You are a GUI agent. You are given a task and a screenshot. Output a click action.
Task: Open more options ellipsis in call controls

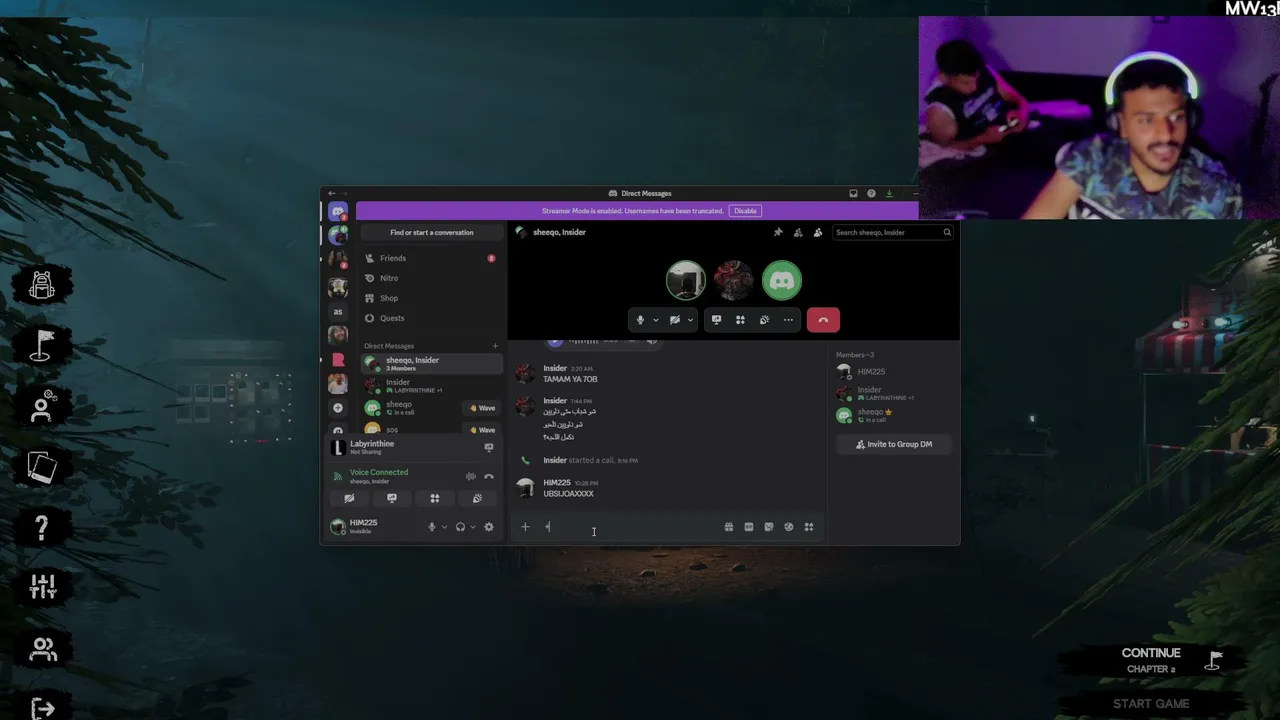point(788,320)
